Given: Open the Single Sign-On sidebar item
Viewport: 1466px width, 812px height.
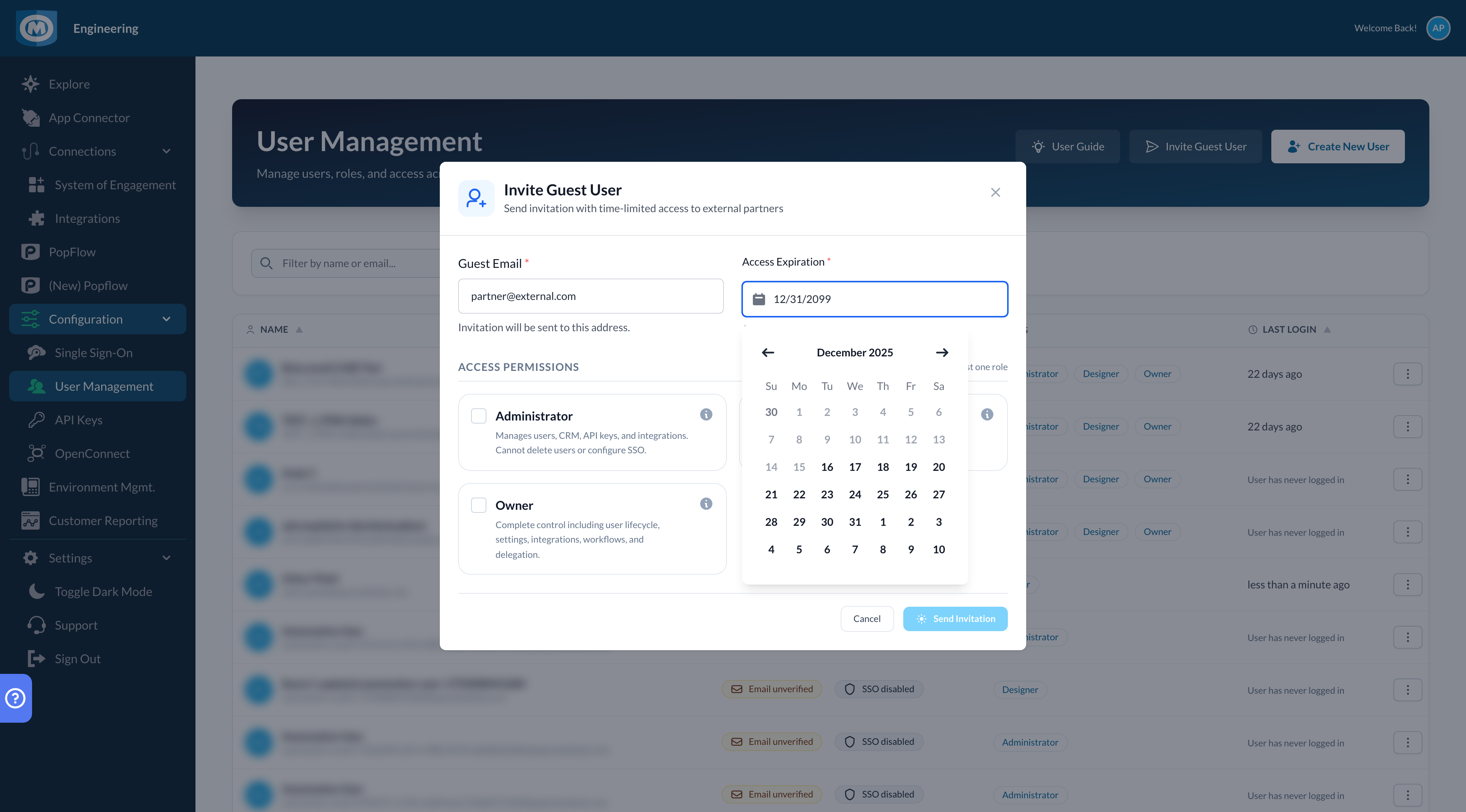Looking at the screenshot, I should 98,353.
